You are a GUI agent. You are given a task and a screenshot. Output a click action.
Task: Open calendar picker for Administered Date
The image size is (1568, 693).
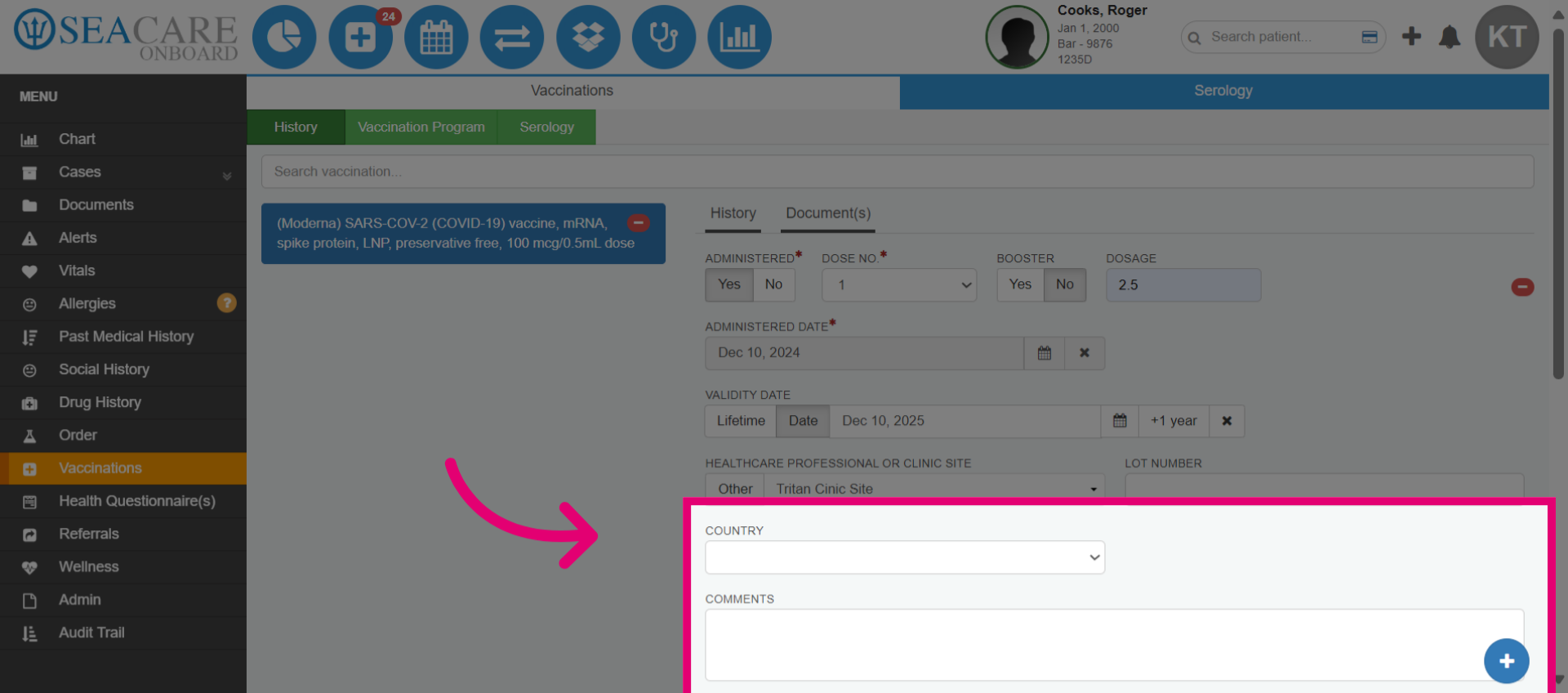coord(1045,353)
